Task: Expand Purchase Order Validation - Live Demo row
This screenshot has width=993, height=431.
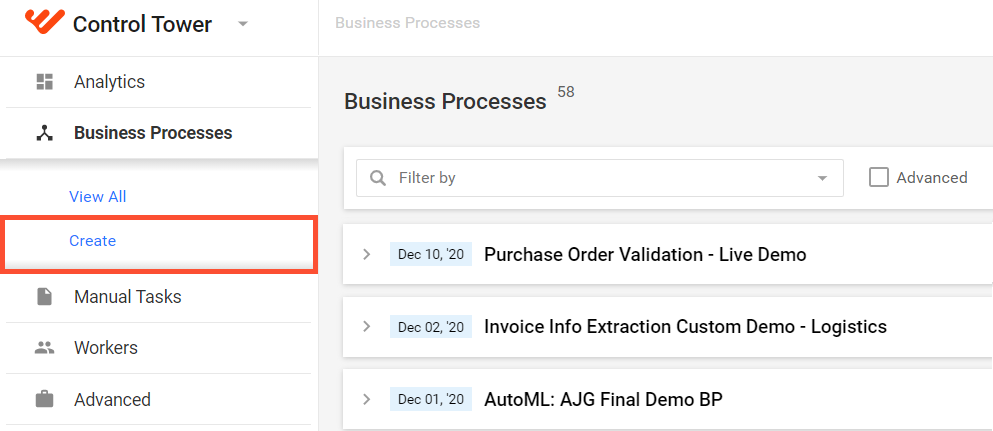Action: (366, 254)
